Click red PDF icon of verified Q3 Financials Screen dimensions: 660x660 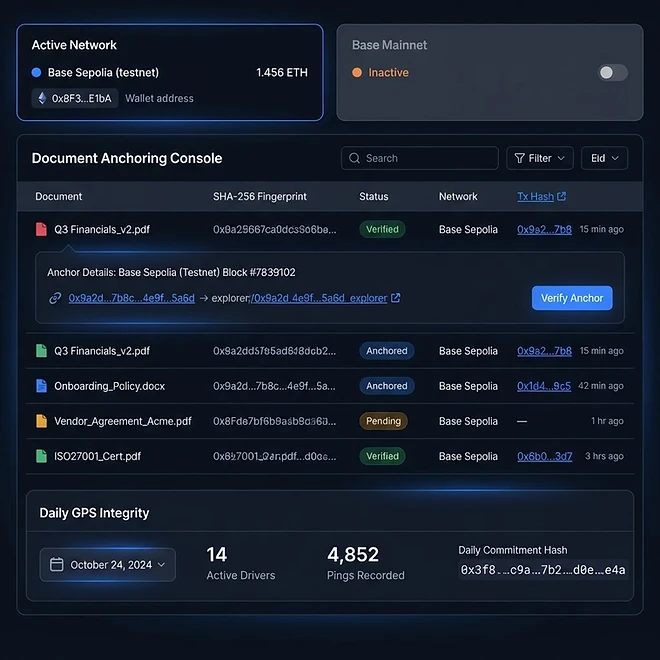[41, 229]
